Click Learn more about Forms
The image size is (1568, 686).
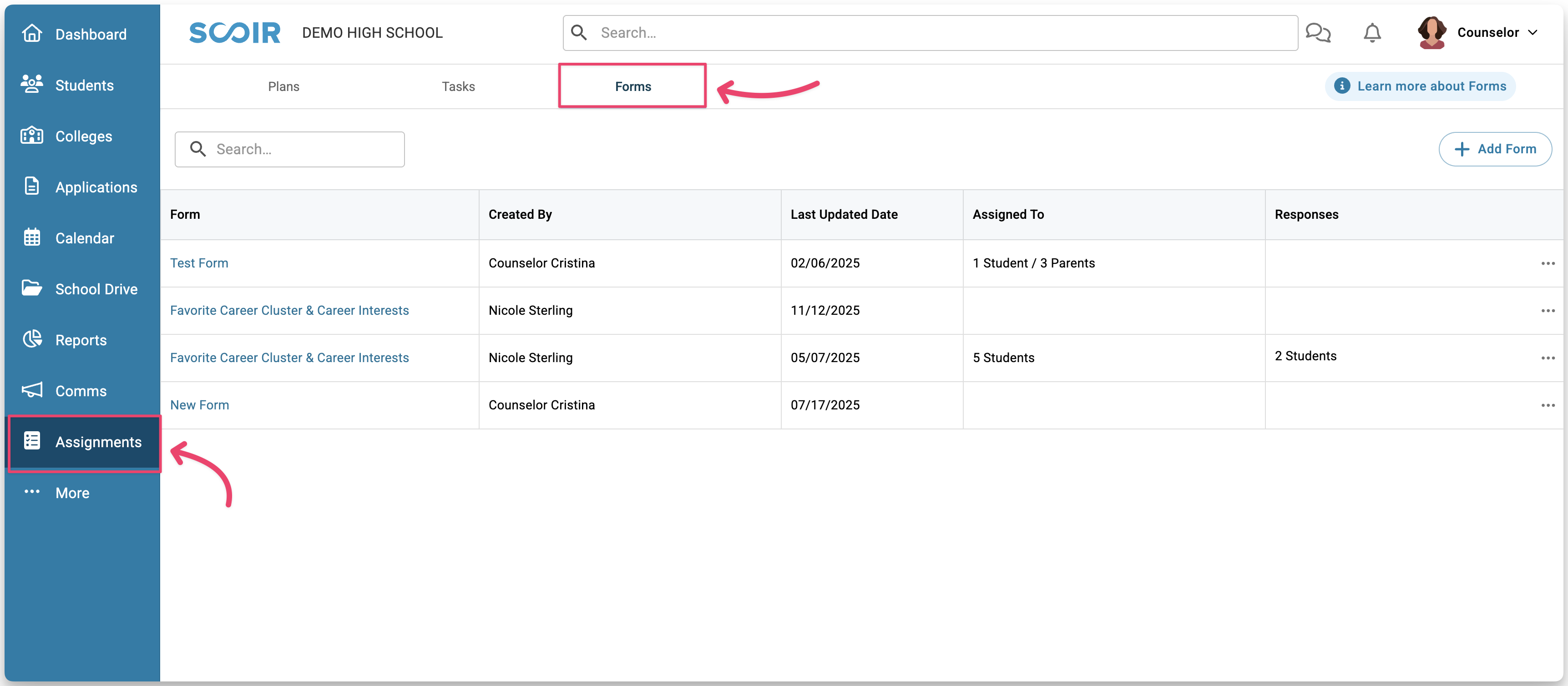point(1420,86)
